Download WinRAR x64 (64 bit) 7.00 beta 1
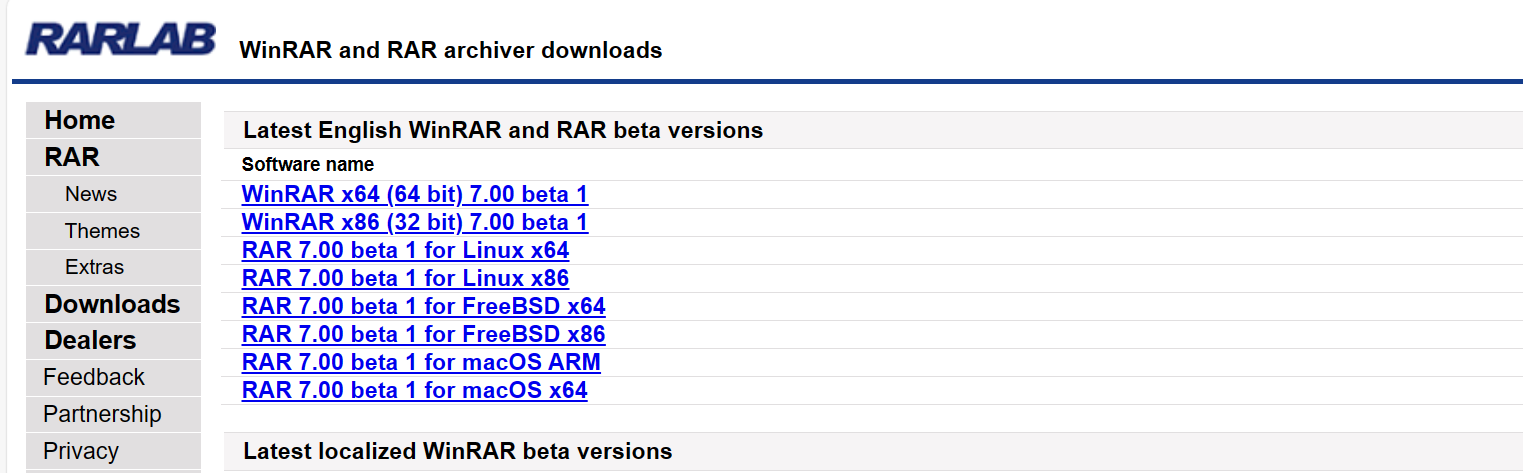The width and height of the screenshot is (1523, 473). tap(415, 194)
